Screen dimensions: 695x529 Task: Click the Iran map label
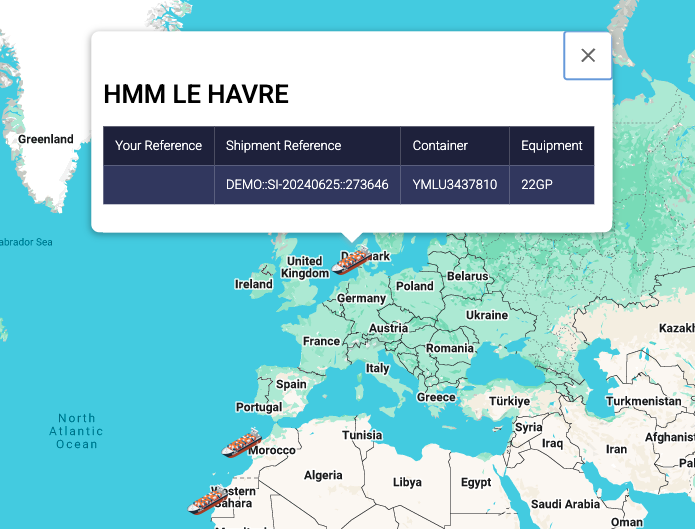[x=617, y=450]
